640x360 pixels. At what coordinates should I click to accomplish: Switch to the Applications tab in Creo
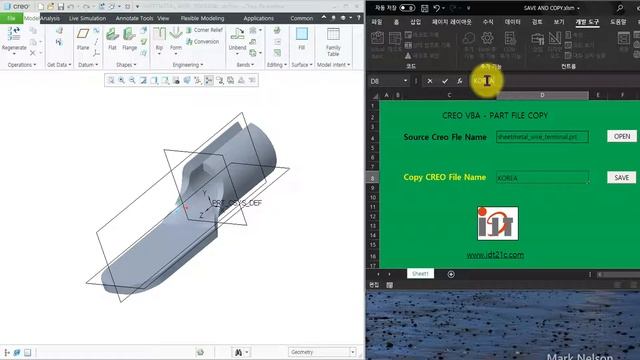click(258, 18)
